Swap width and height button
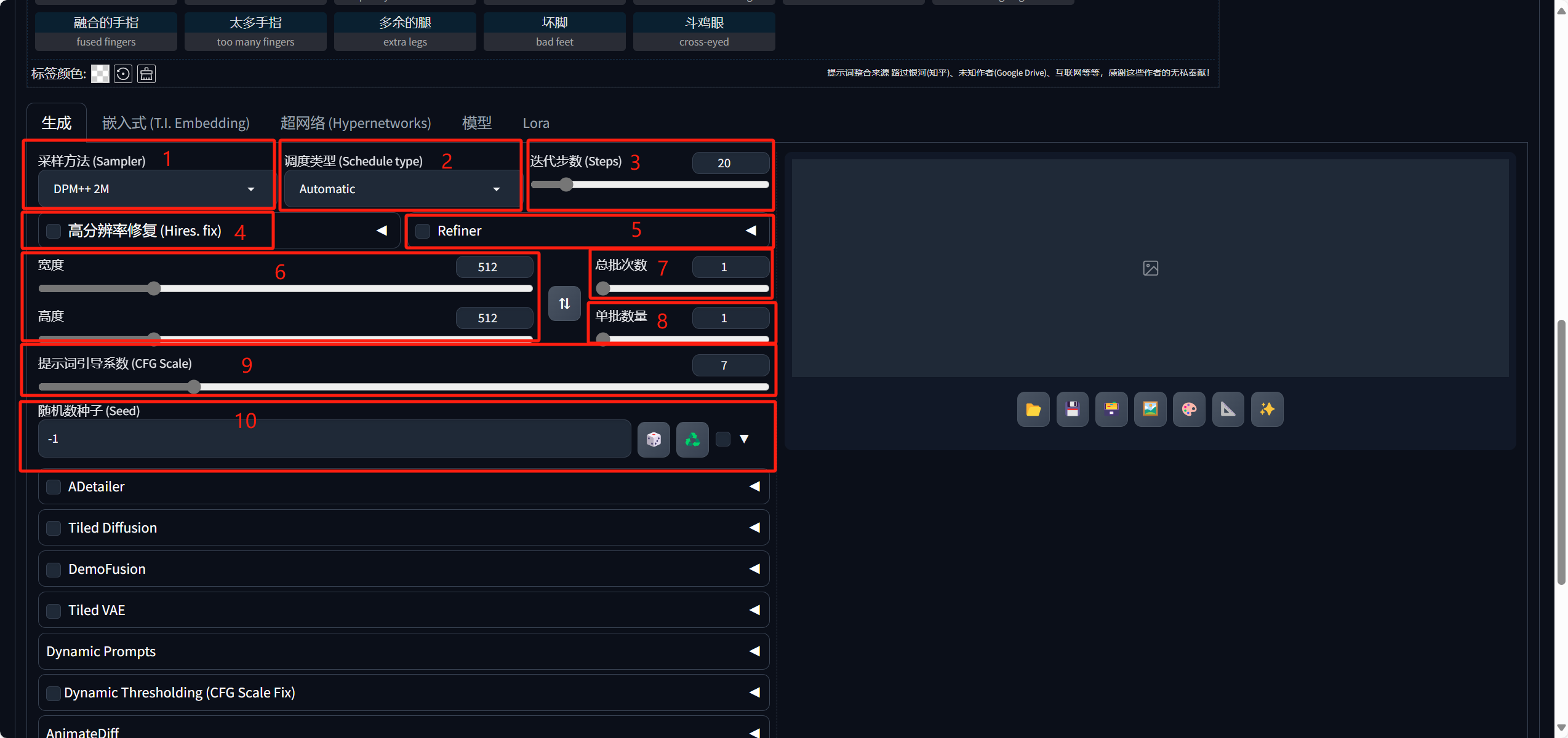This screenshot has height=738, width=1568. [x=564, y=303]
